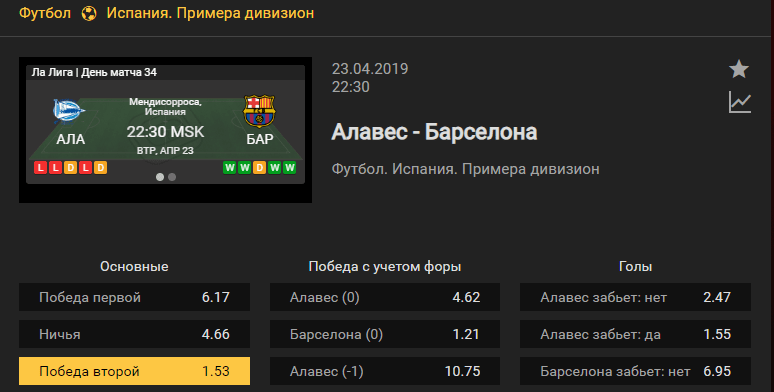Switch to second carousel dot
This screenshot has height=392, width=774.
pos(172,177)
